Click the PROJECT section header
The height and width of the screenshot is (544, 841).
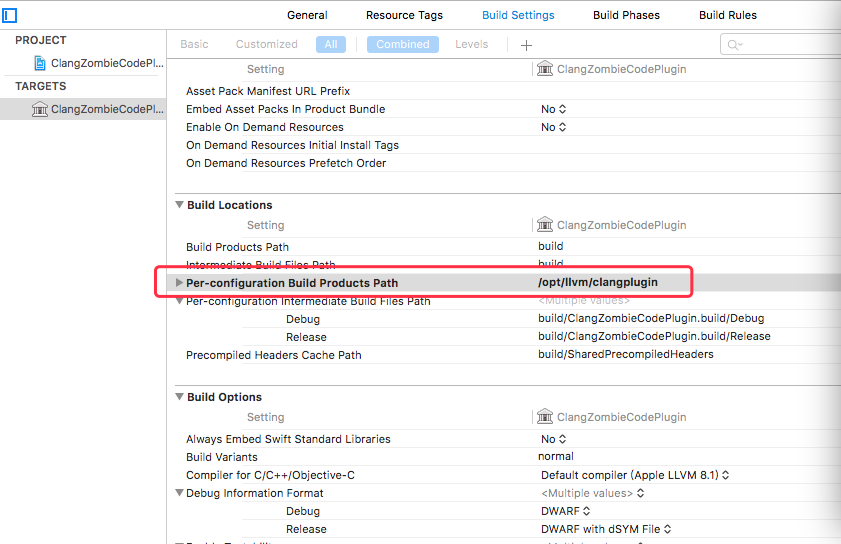point(41,40)
